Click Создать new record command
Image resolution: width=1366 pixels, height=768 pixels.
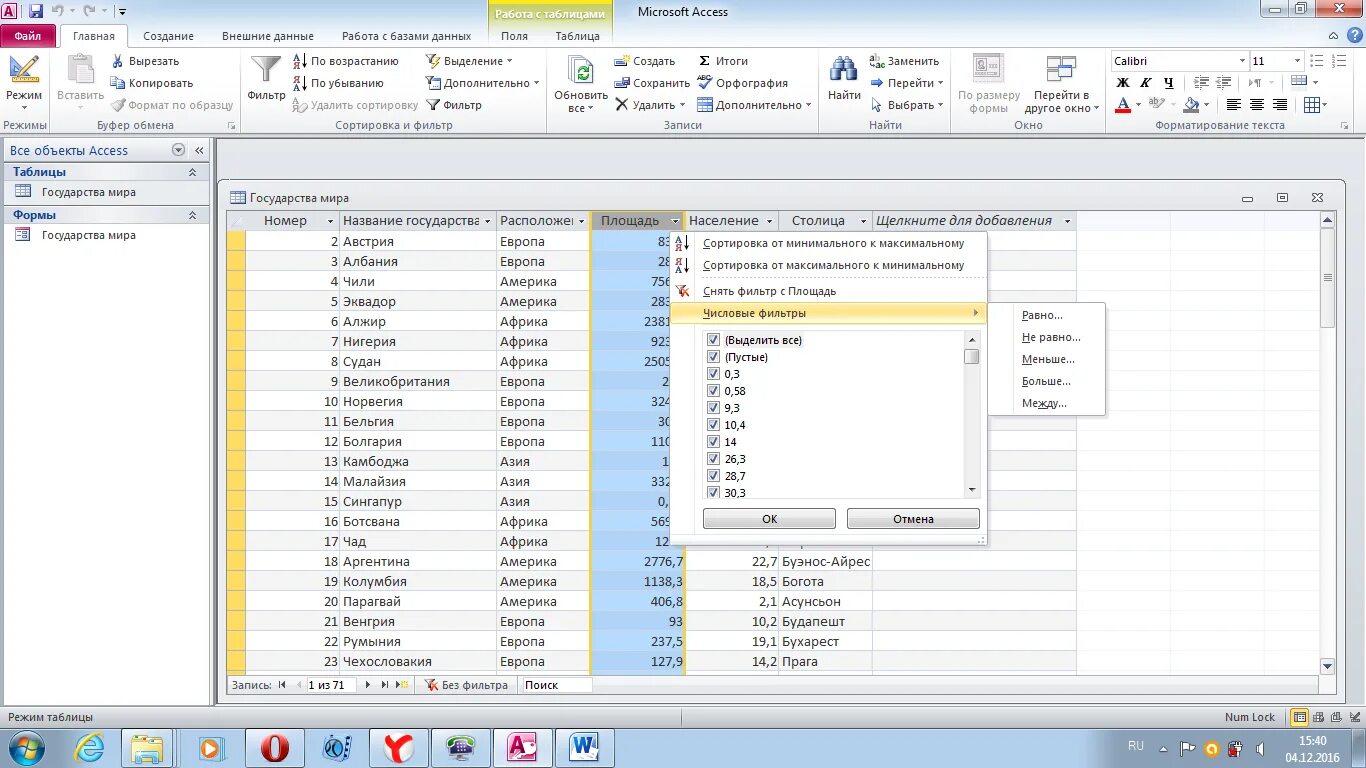tap(645, 61)
